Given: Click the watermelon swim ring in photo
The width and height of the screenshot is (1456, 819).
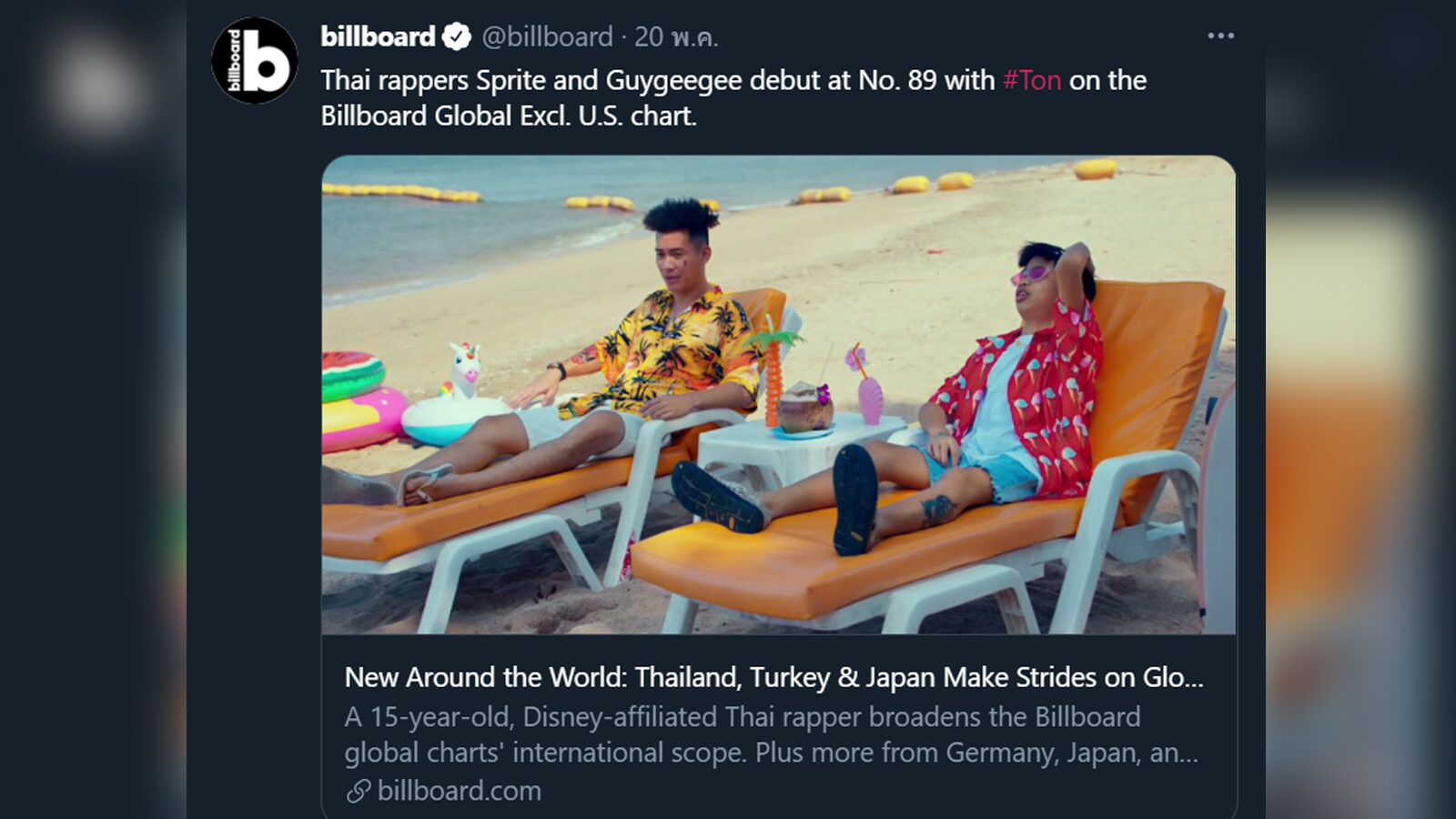Looking at the screenshot, I should pos(351,374).
